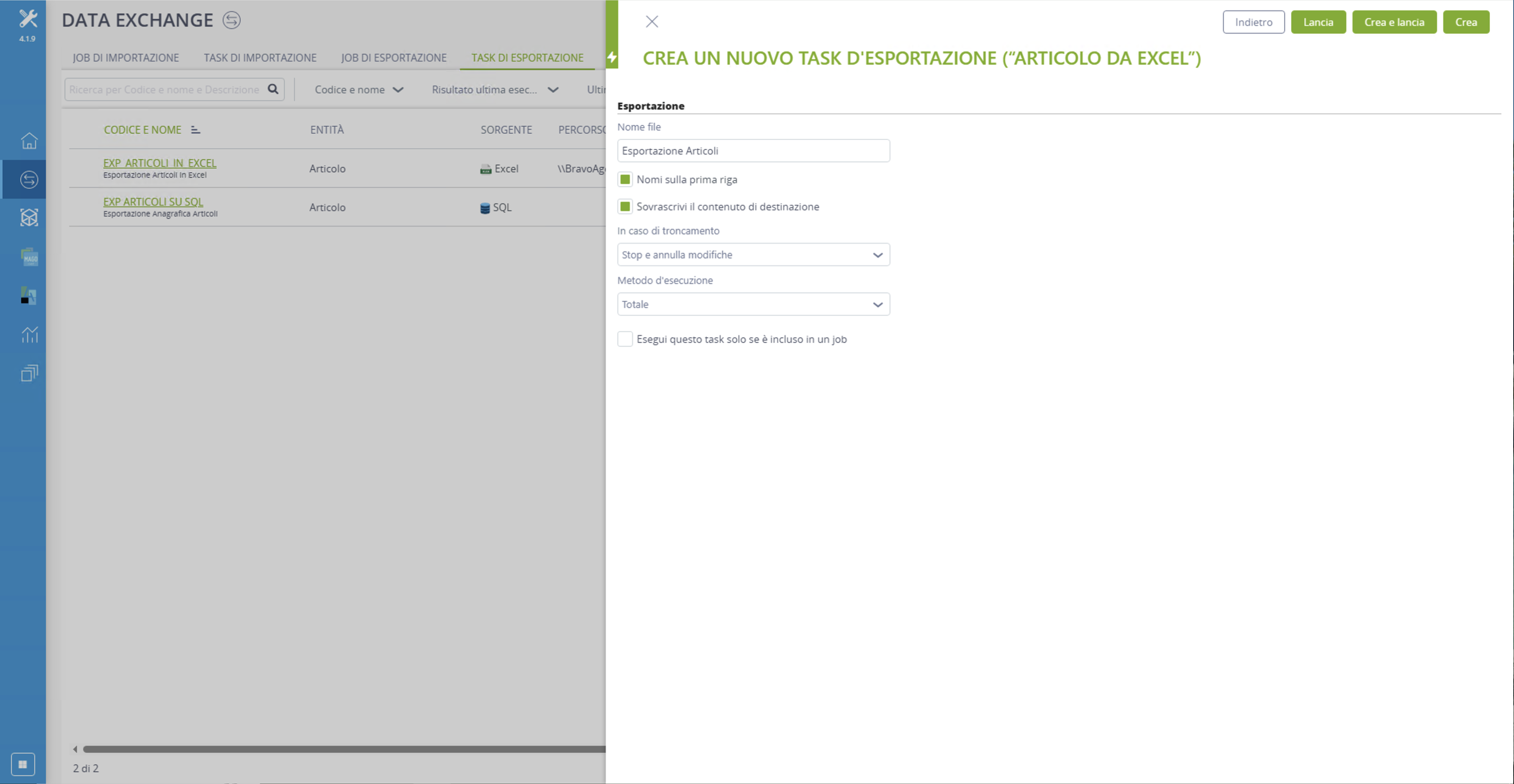Image resolution: width=1514 pixels, height=784 pixels.
Task: Open EXP_ARTICOLI_IN_EXCEL task link
Action: (x=160, y=163)
